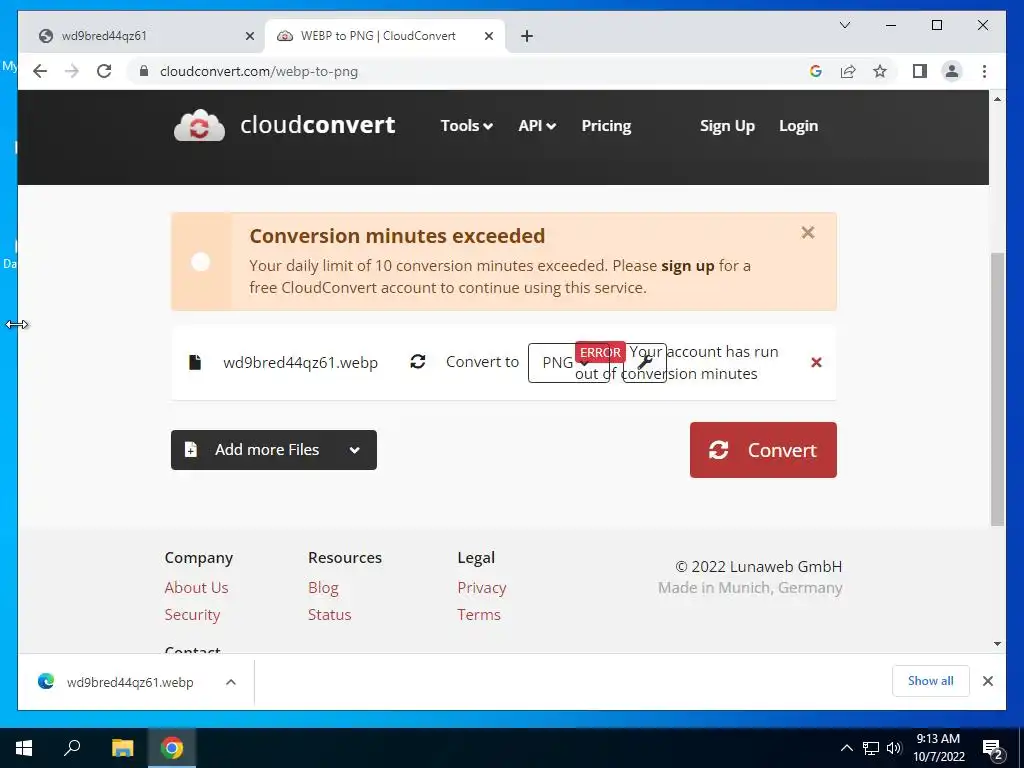The image size is (1024, 768).
Task: Click Sign Up in the header
Action: (727, 125)
